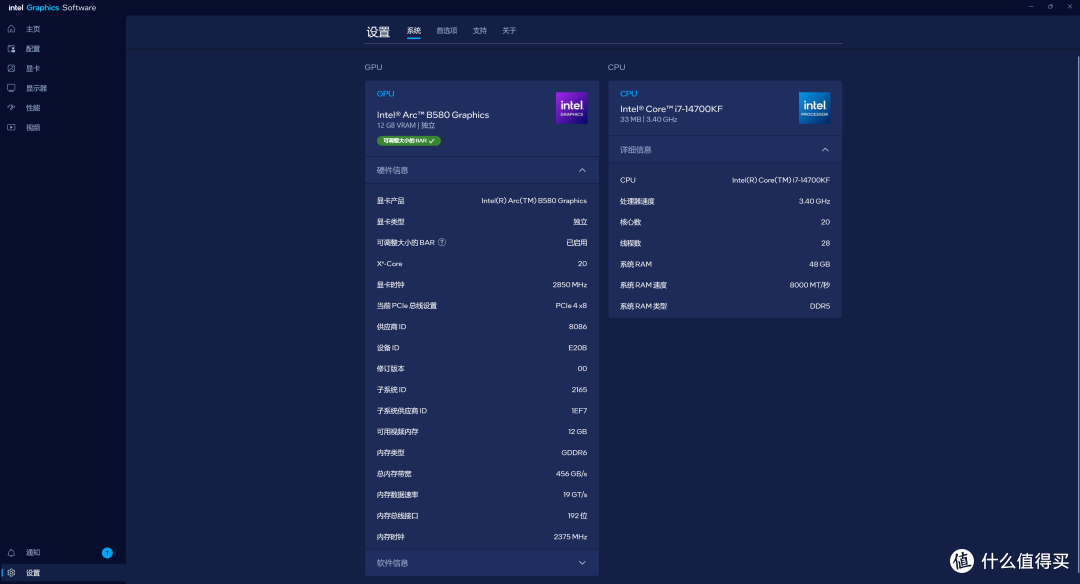Click the 设备 ID value E20B
This screenshot has width=1080, height=584.
coord(577,348)
